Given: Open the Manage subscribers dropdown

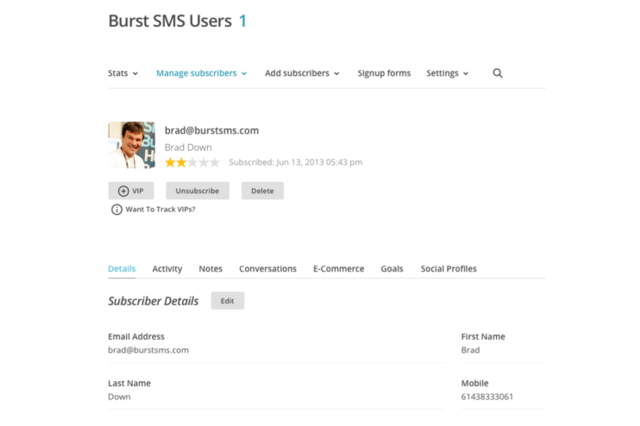Looking at the screenshot, I should tap(201, 73).
